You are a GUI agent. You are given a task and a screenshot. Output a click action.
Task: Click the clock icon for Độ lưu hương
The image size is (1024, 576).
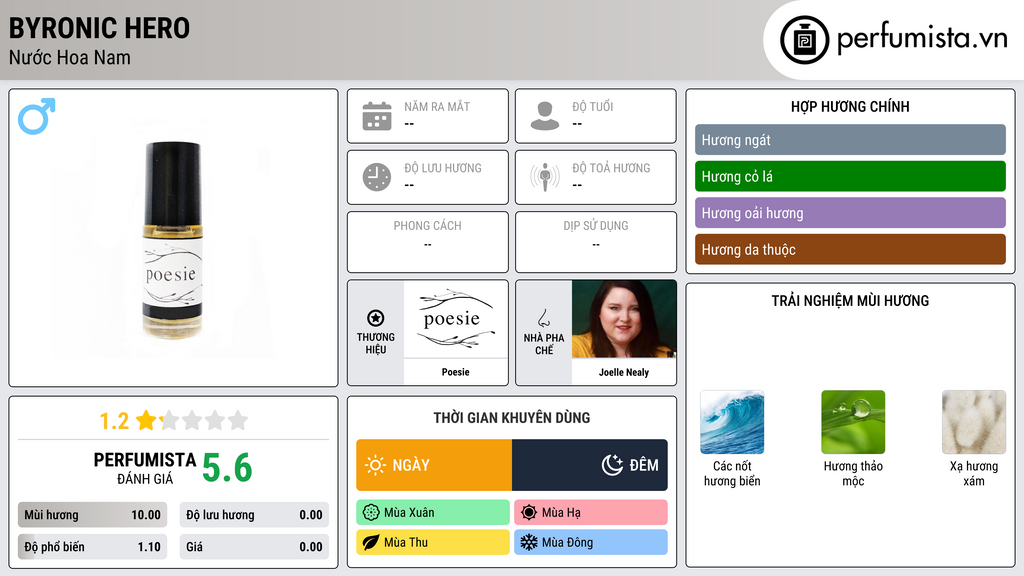(x=377, y=177)
